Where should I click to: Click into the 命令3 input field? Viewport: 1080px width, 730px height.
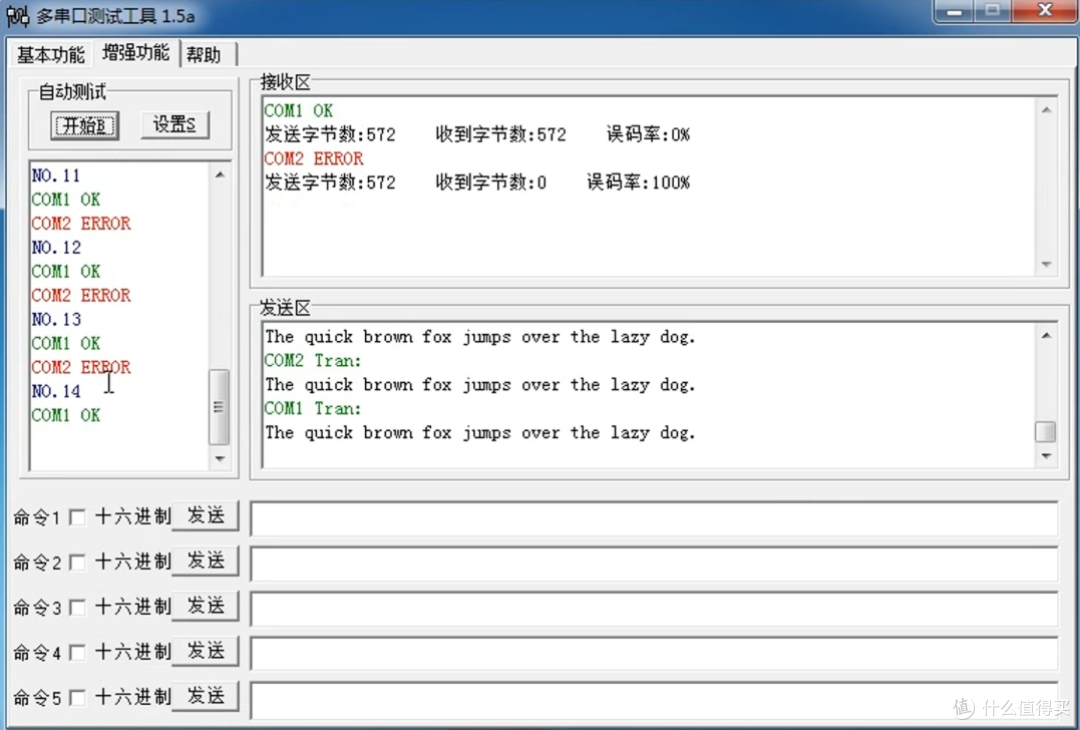pyautogui.click(x=654, y=609)
